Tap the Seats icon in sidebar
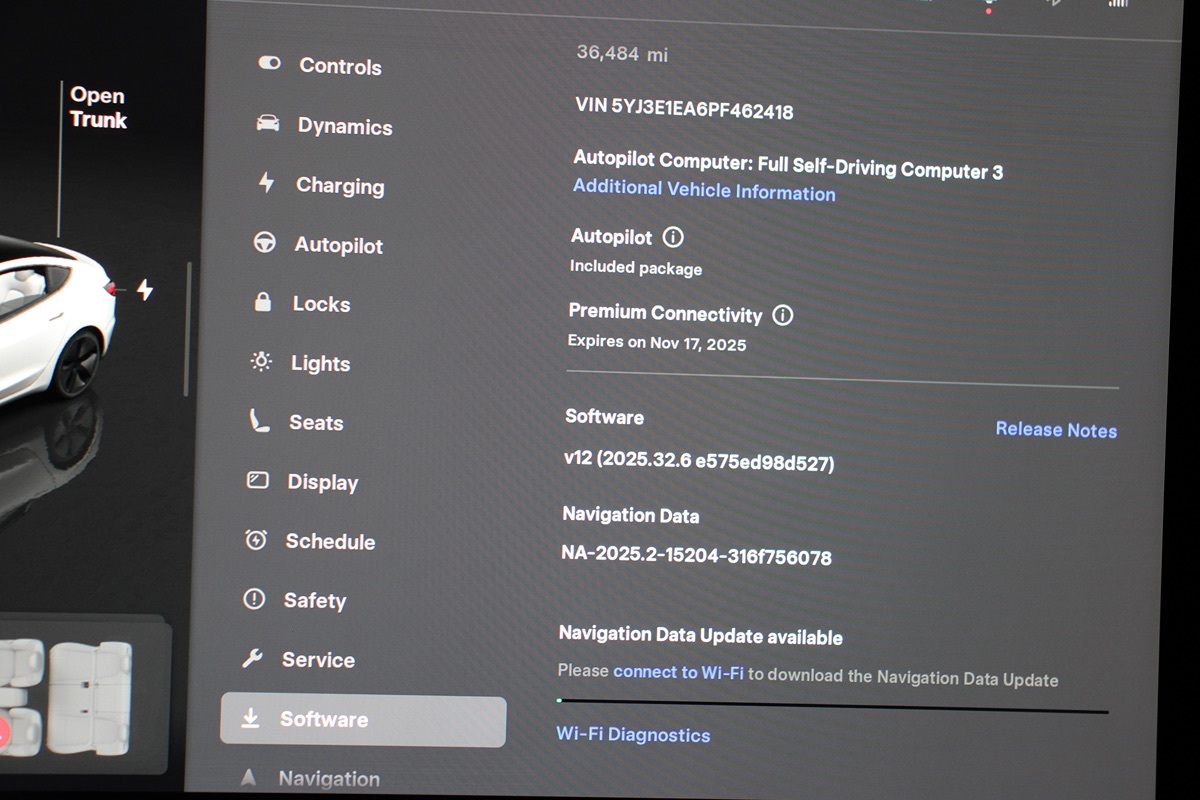The image size is (1200, 800). (x=260, y=421)
